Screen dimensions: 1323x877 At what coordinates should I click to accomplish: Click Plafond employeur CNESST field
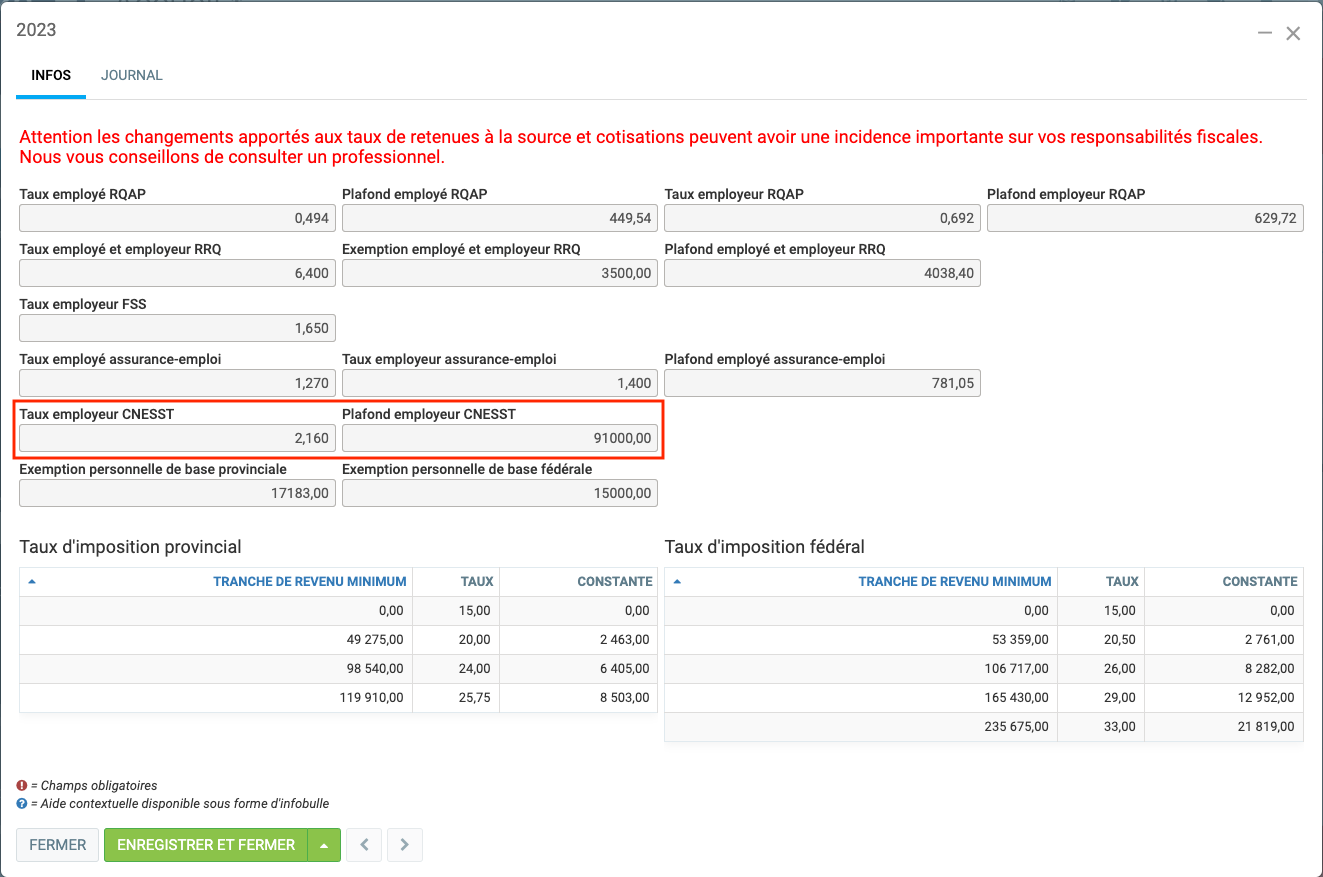pos(499,438)
